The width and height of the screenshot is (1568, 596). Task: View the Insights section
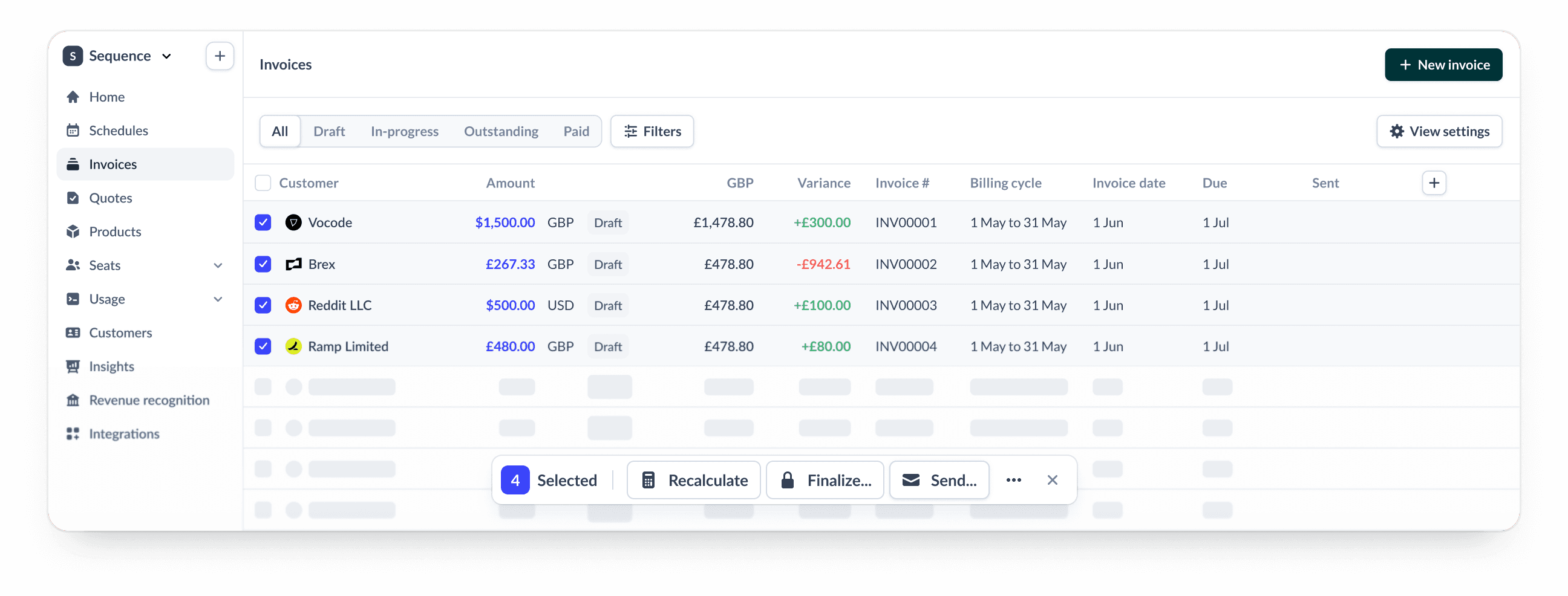click(112, 366)
